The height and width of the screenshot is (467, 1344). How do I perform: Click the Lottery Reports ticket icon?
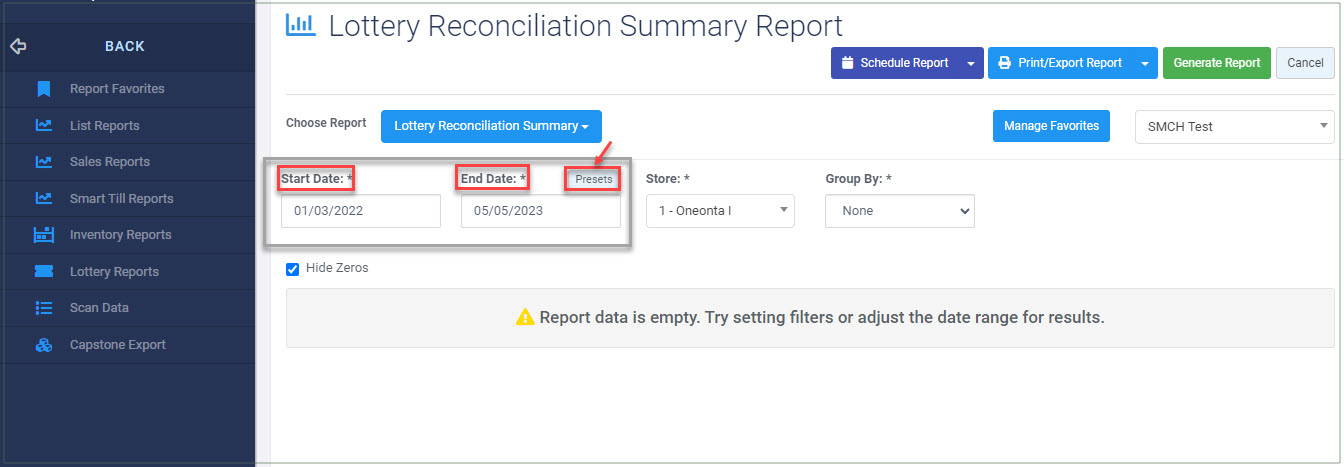tap(43, 272)
